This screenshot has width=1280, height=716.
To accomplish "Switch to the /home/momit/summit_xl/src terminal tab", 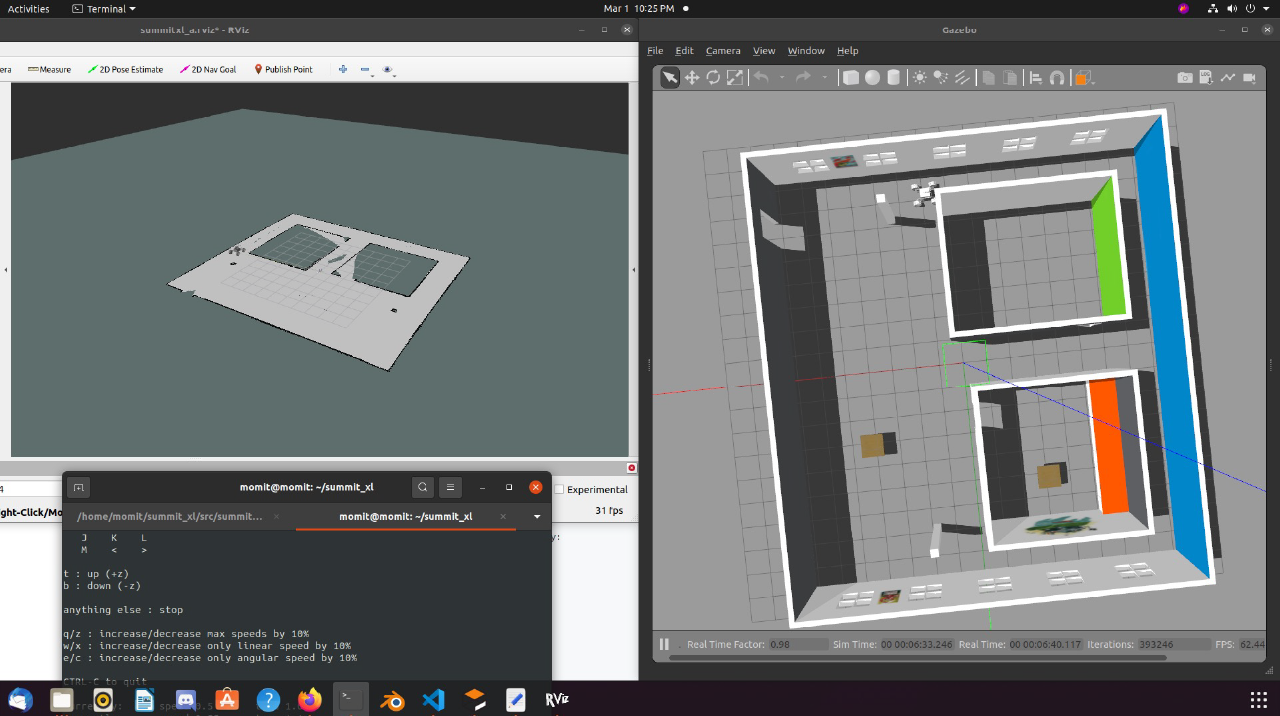I will pos(170,517).
